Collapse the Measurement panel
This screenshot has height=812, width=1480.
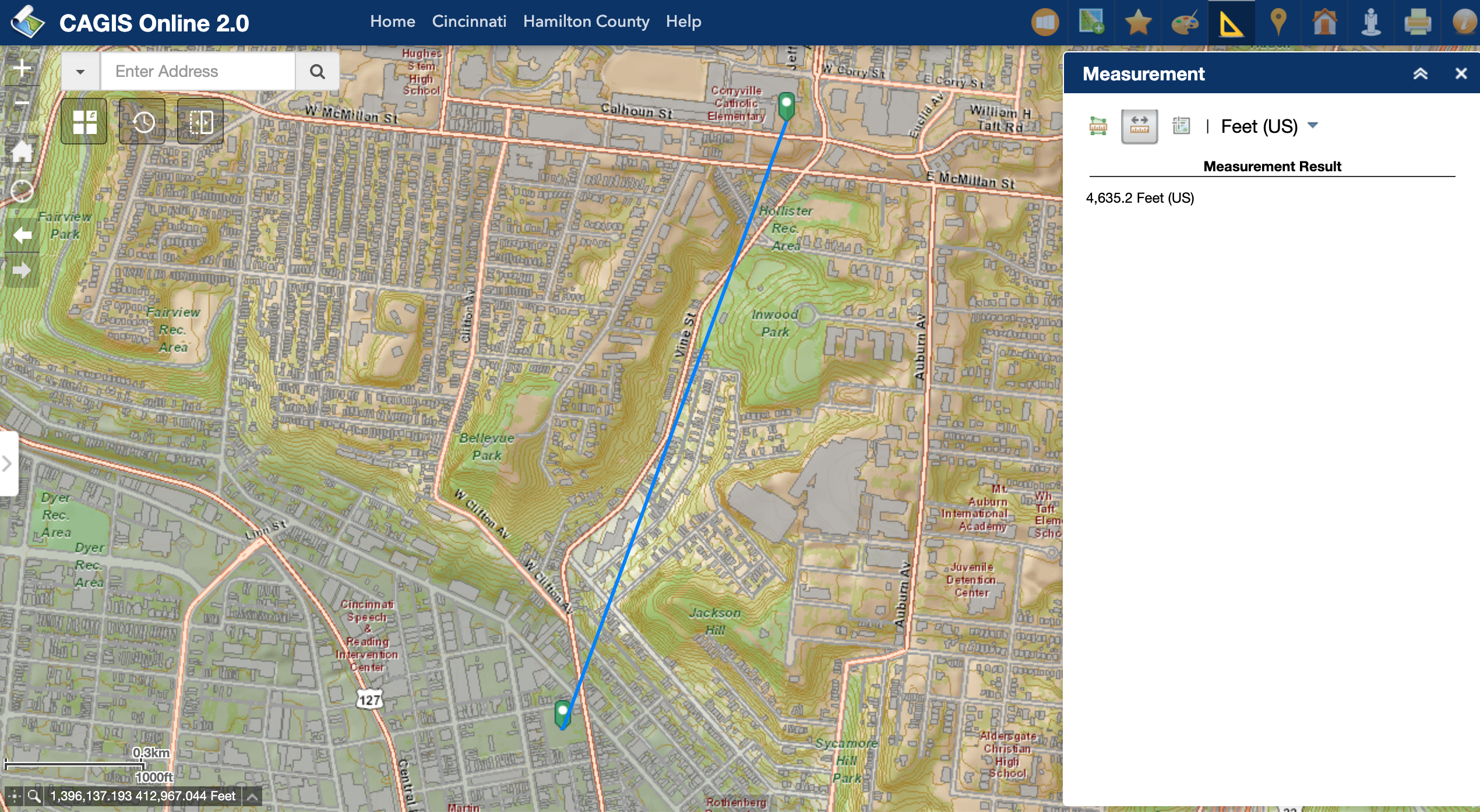(1420, 74)
